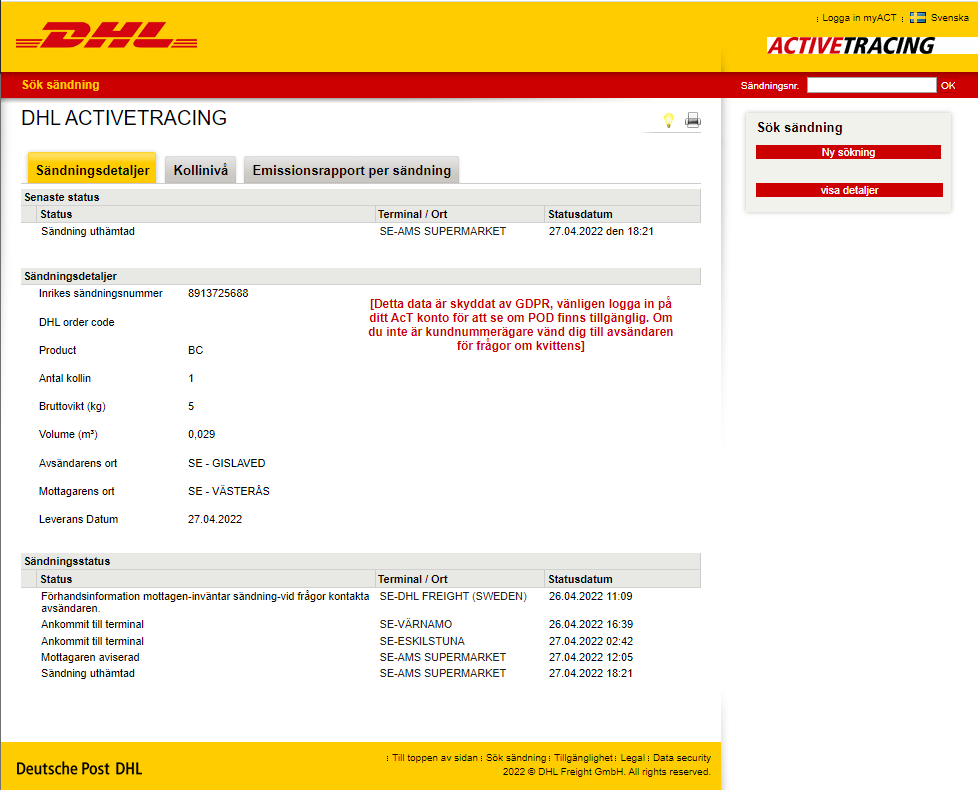The image size is (978, 790).
Task: Switch to the Kollinivå tab
Action: point(200,170)
